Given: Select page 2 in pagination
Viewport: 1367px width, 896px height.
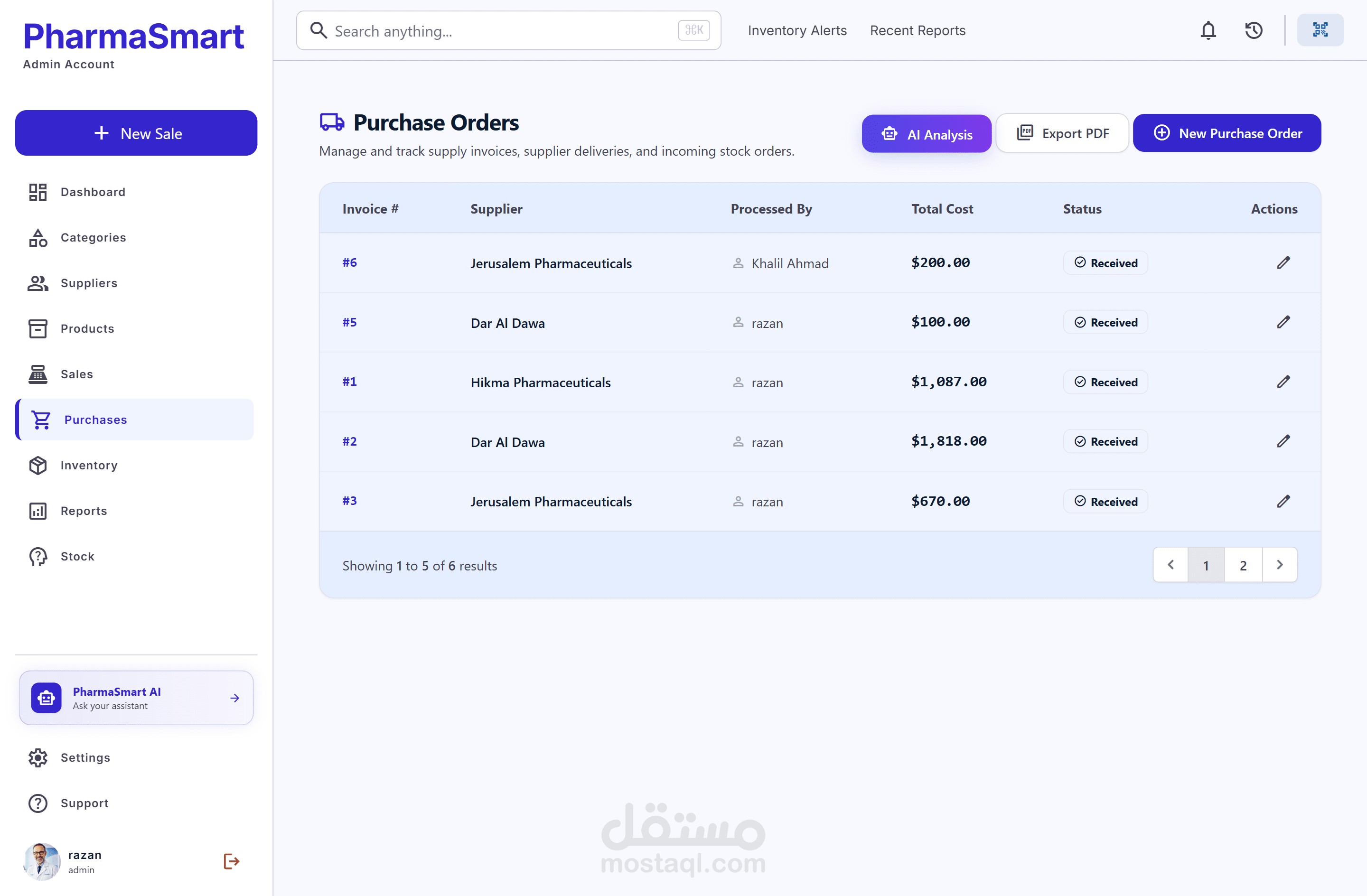Looking at the screenshot, I should (x=1244, y=565).
